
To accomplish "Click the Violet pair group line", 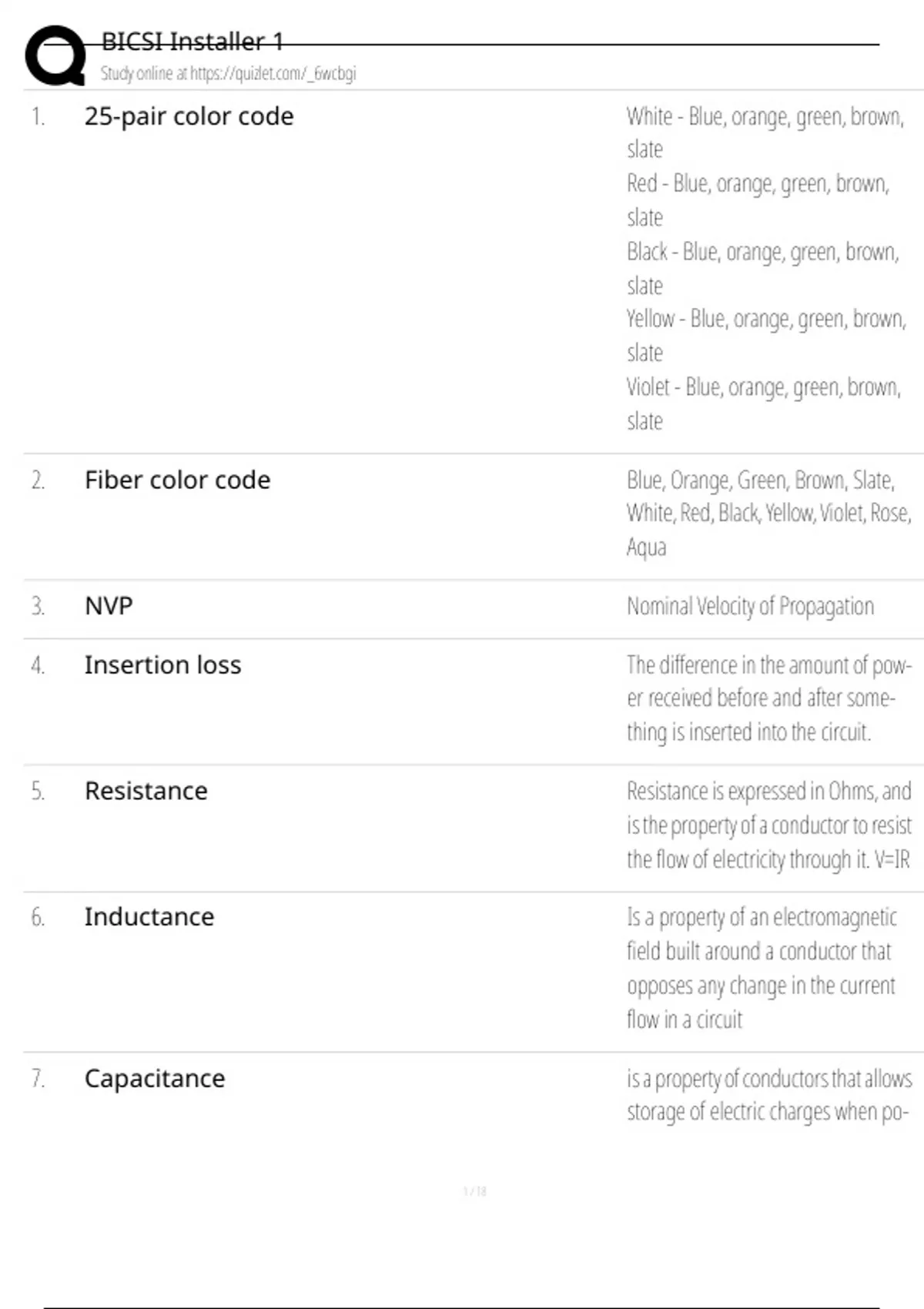I will tap(763, 387).
